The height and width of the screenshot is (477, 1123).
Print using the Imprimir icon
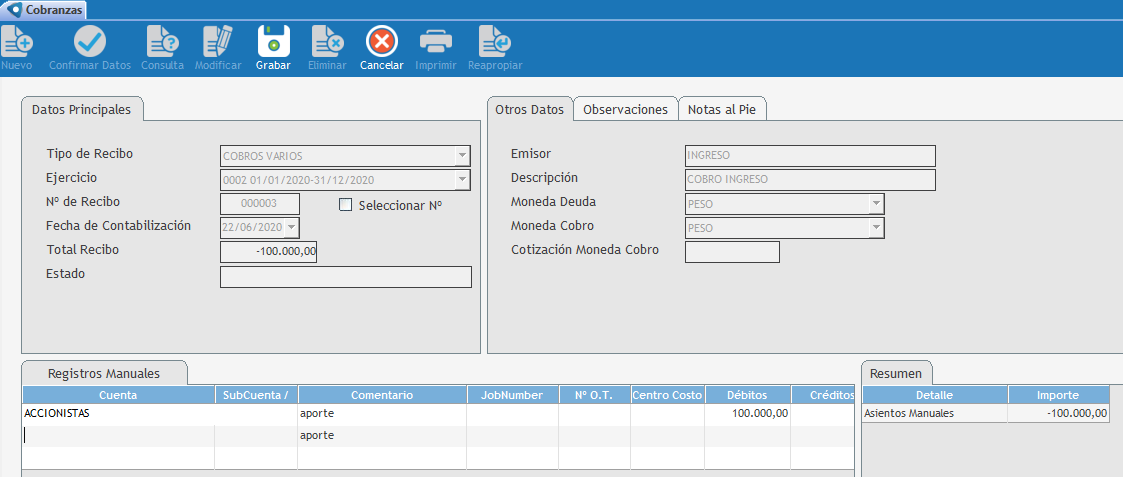436,41
